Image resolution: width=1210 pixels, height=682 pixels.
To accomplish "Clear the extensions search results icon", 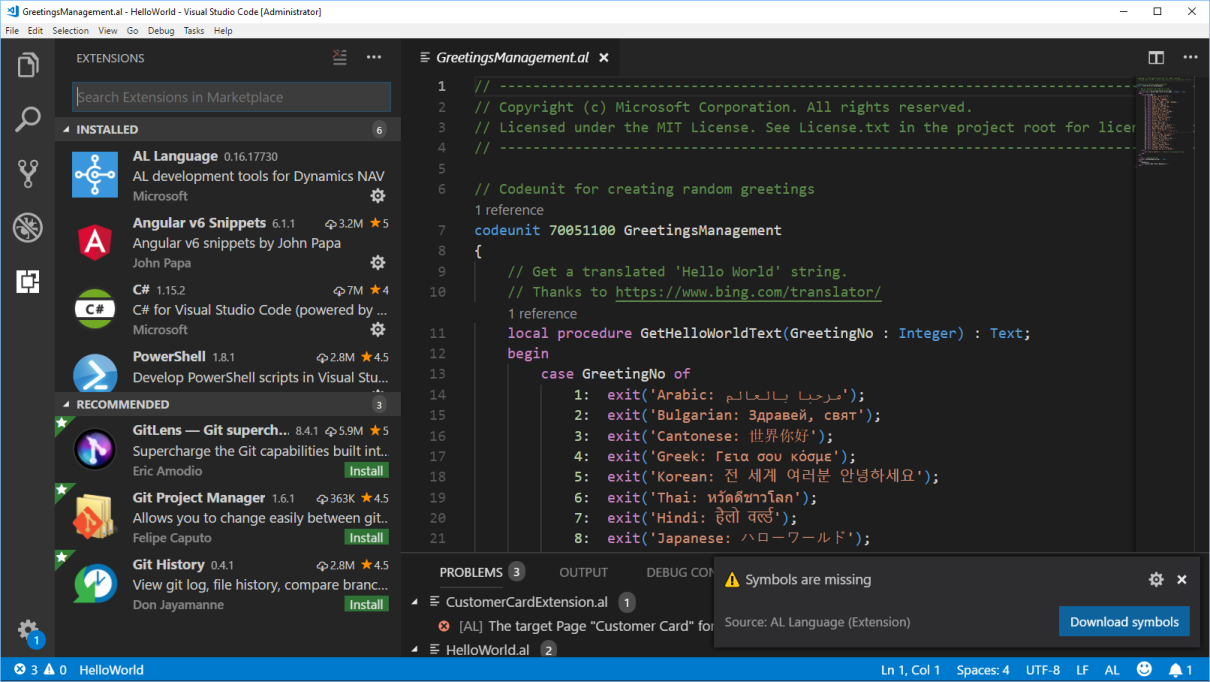I will coord(340,58).
